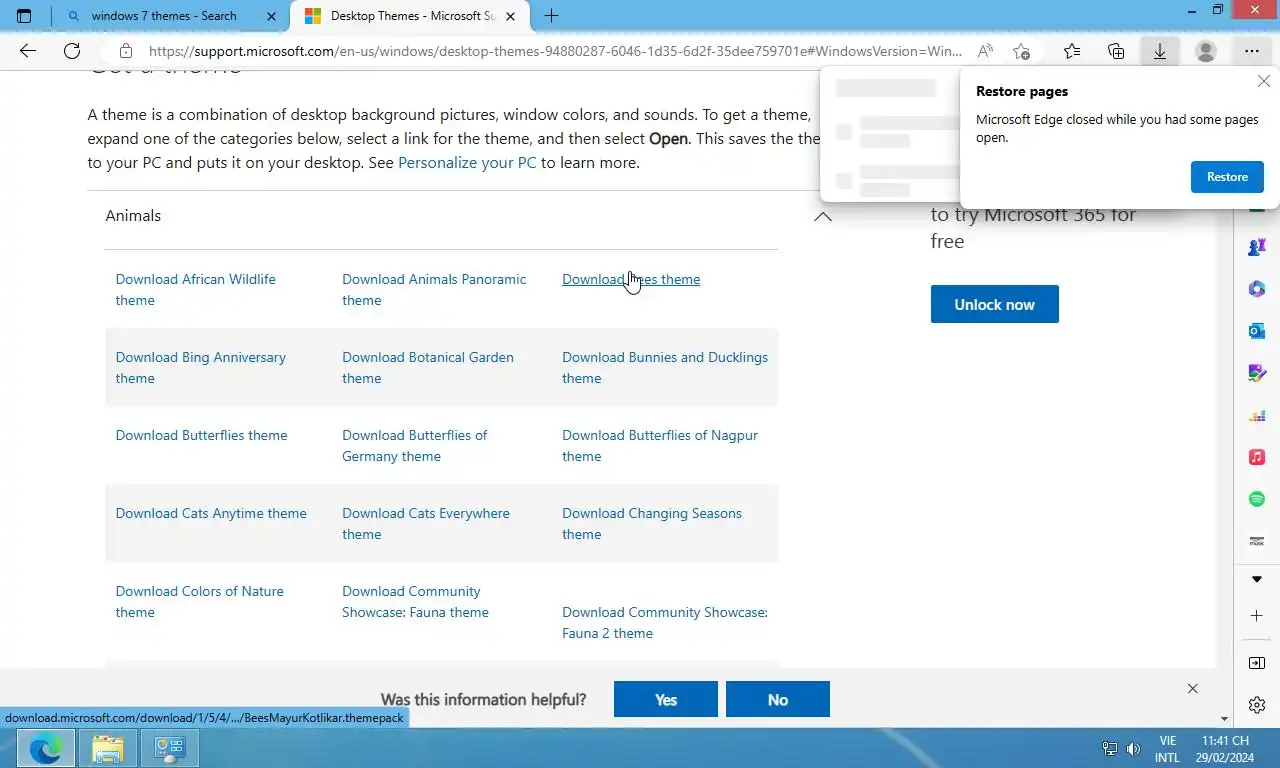Open network icon in system tray
This screenshot has width=1280, height=768.
point(1109,748)
